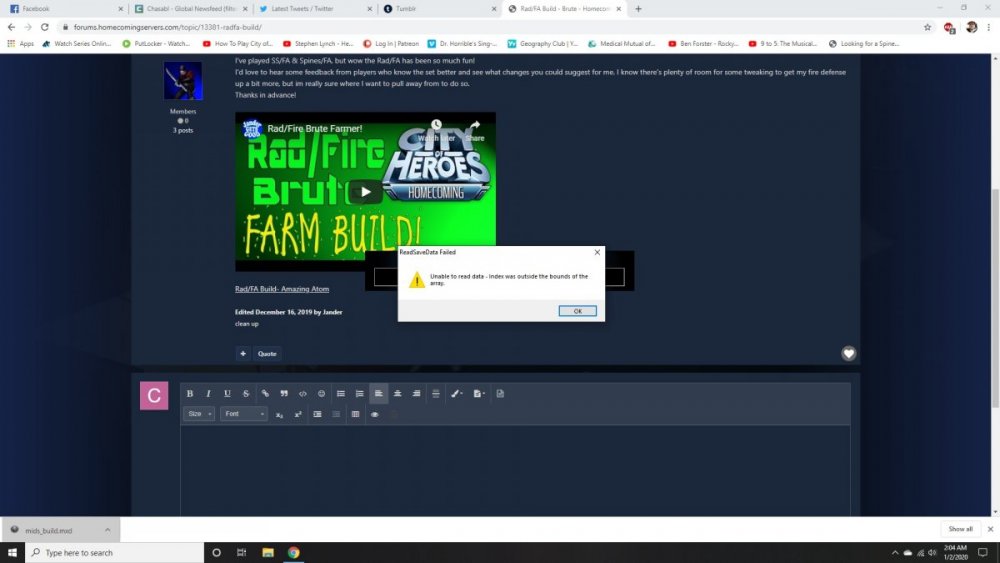1000x563 pixels.
Task: Toggle bold formatting in the editor
Action: tap(190, 394)
